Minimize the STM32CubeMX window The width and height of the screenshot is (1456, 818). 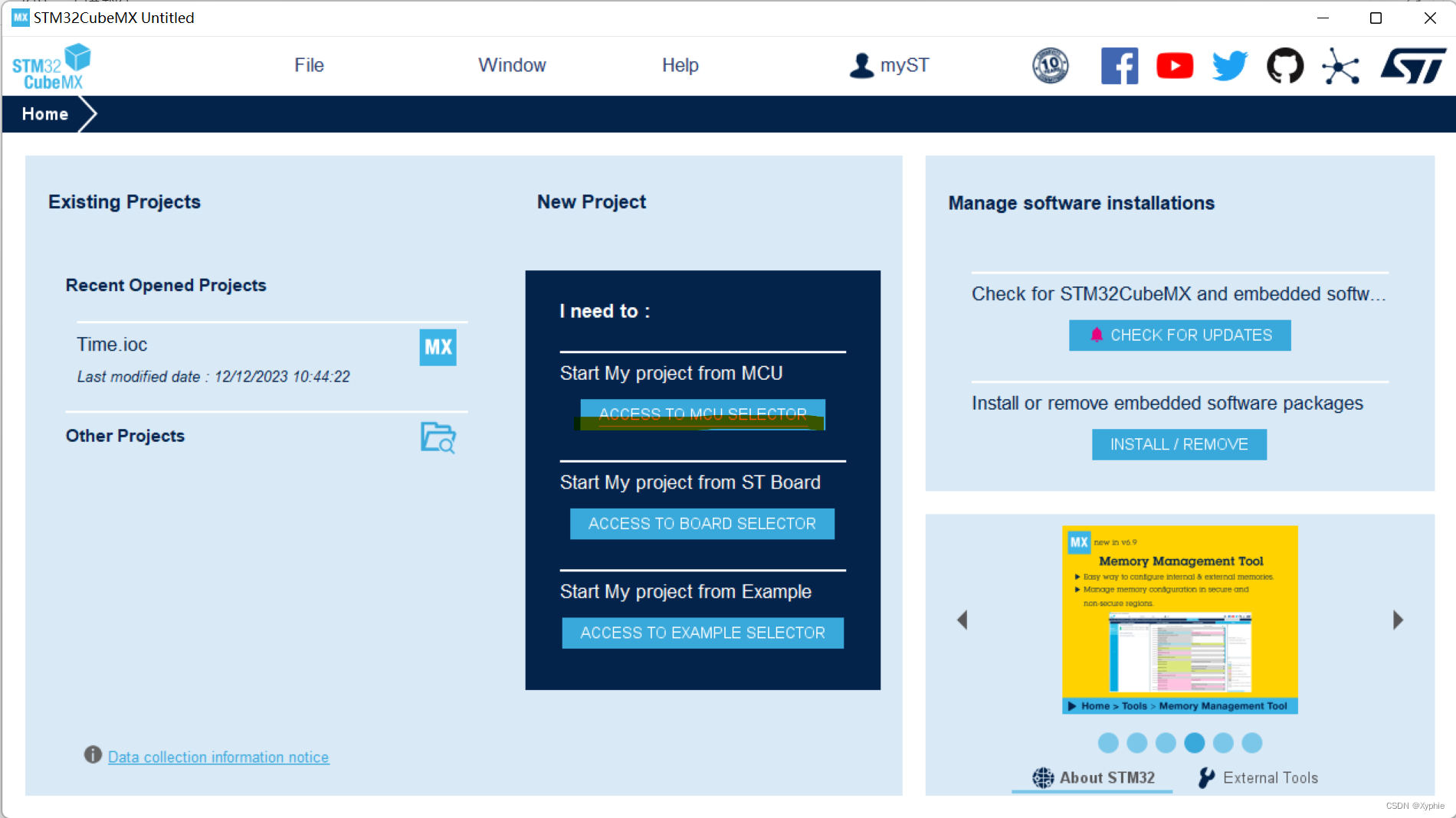point(1323,18)
